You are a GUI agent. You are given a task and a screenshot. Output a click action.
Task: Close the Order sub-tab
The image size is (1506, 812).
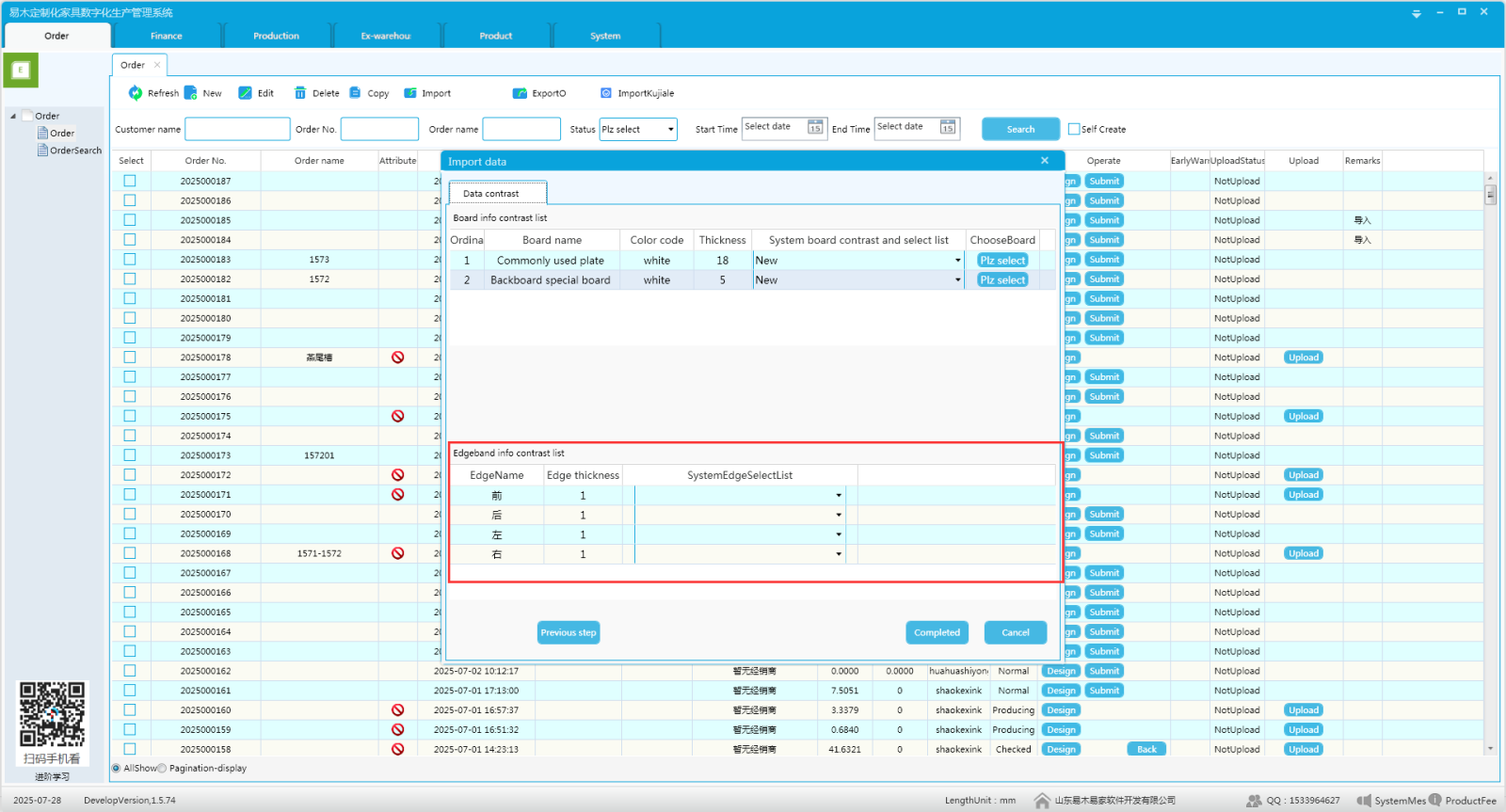pyautogui.click(x=157, y=65)
